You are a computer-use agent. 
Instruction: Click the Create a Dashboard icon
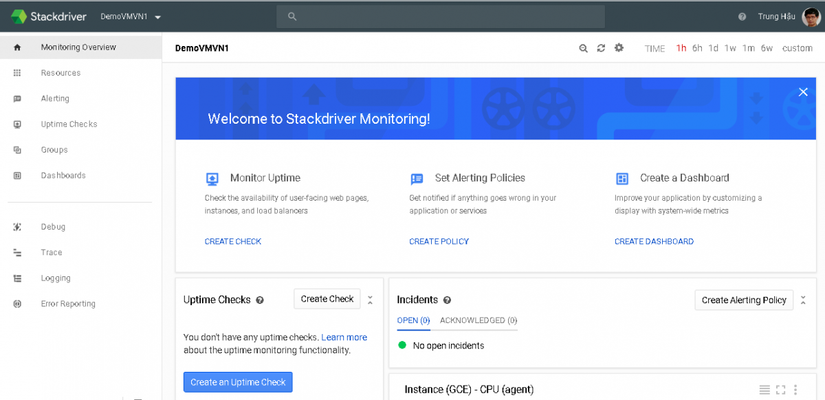click(622, 179)
